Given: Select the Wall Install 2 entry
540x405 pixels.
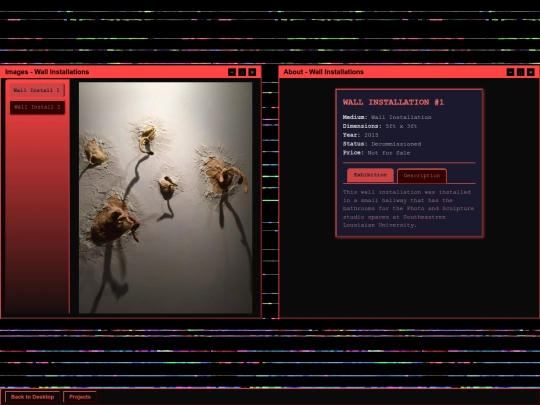Looking at the screenshot, I should tap(37, 107).
